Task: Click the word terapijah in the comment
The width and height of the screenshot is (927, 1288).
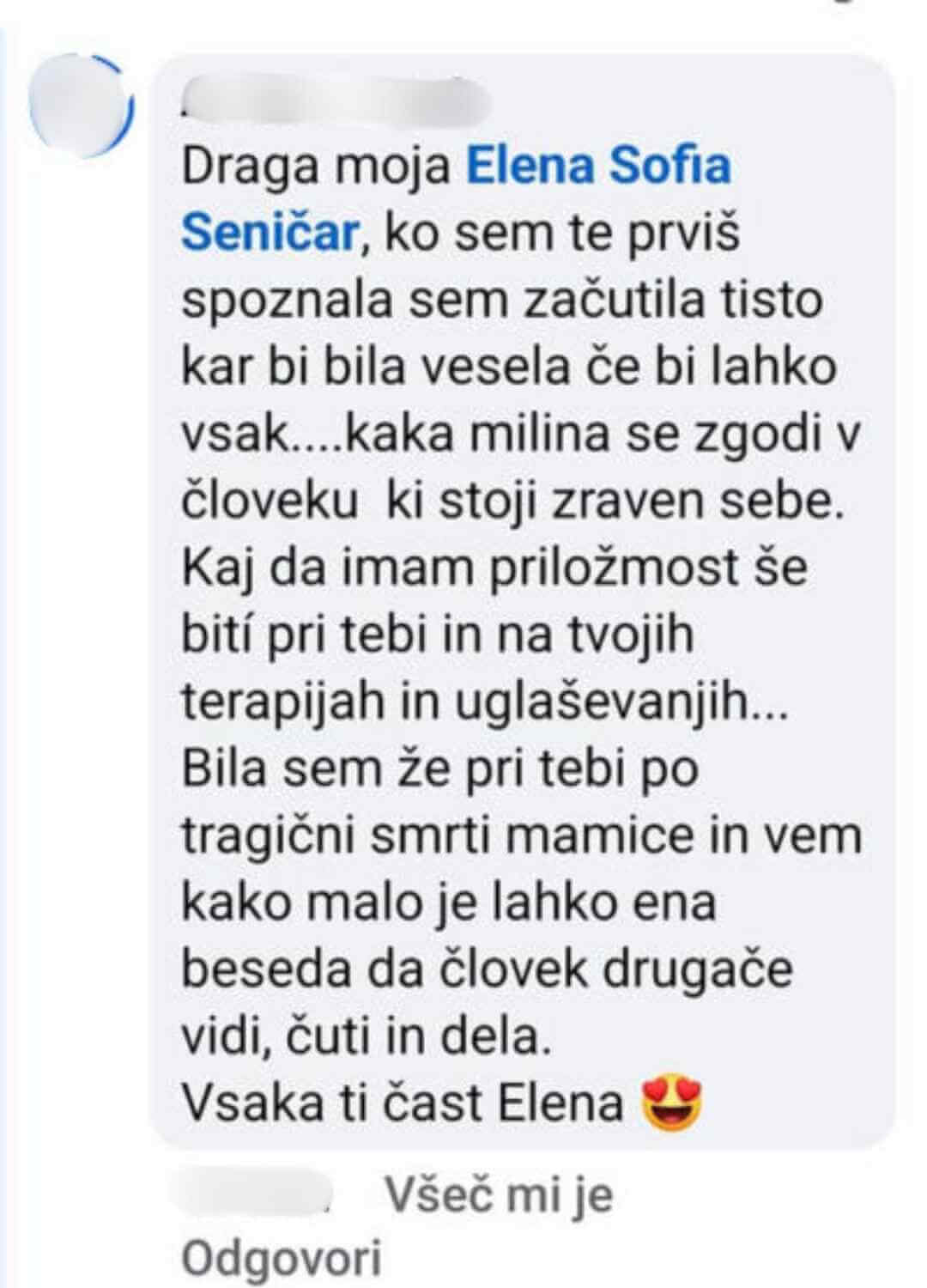Action: pyautogui.click(x=288, y=703)
